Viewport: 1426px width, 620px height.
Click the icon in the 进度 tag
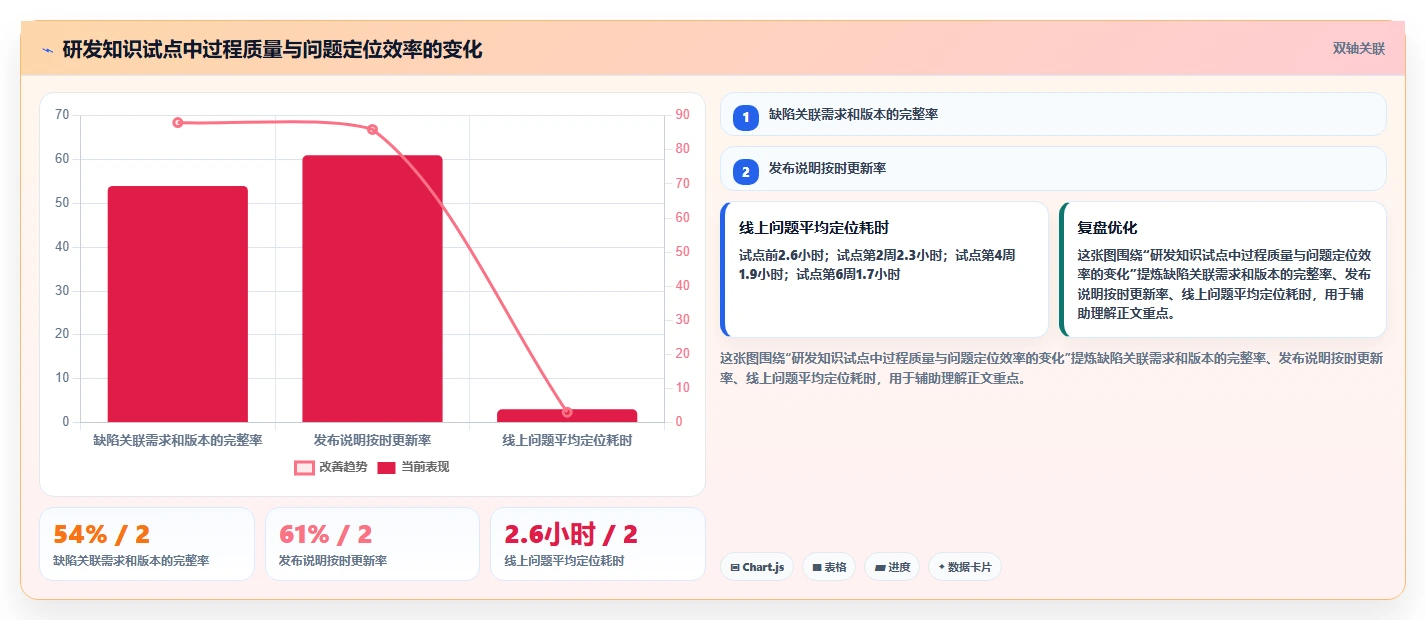[x=879, y=567]
